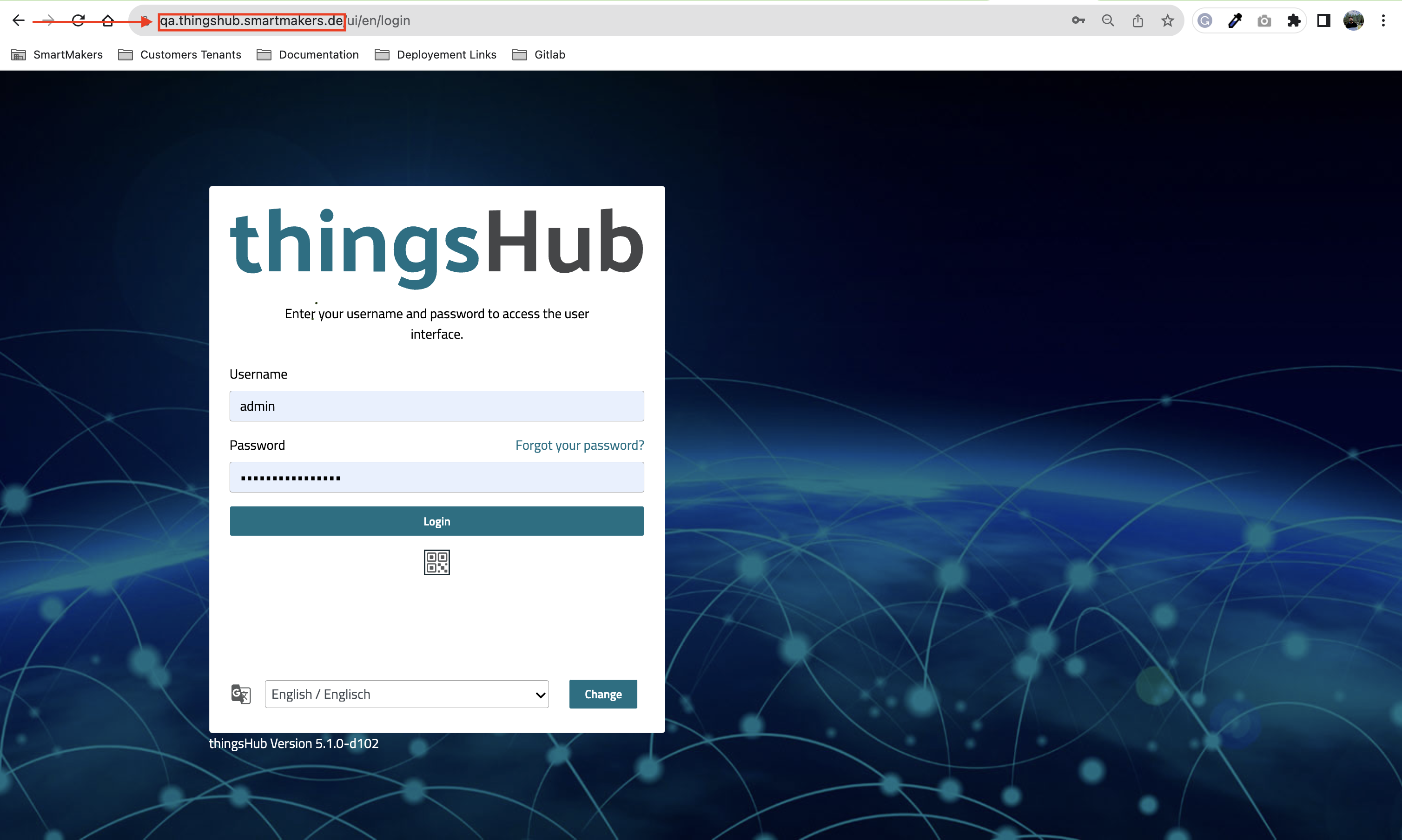Open the Deployement Links bookmark folder
The width and height of the screenshot is (1402, 840).
point(436,54)
